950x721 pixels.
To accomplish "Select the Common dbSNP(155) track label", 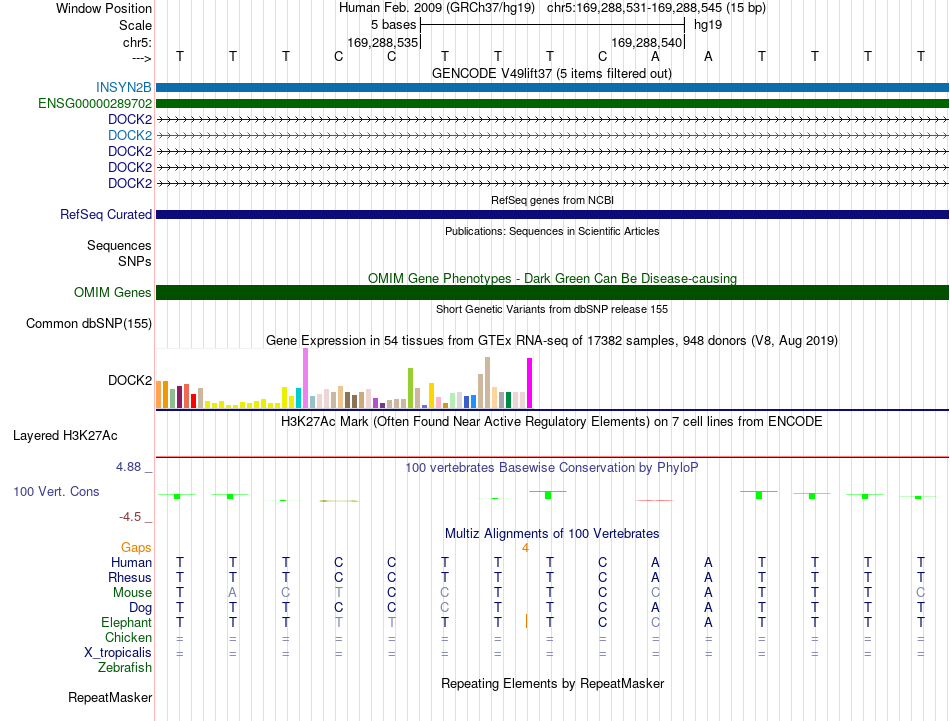I will (x=89, y=324).
